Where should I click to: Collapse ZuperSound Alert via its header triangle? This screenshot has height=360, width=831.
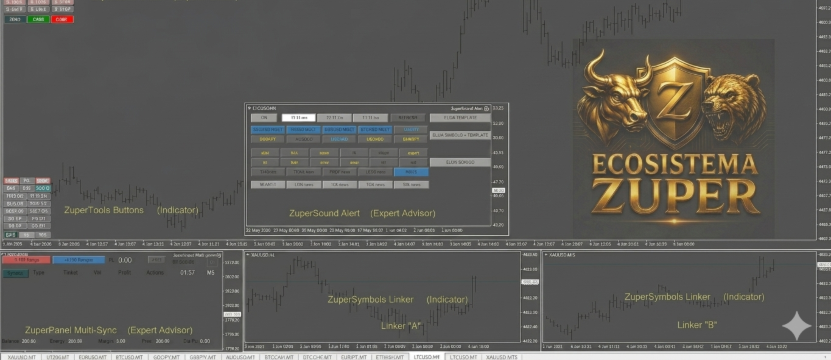coord(250,108)
